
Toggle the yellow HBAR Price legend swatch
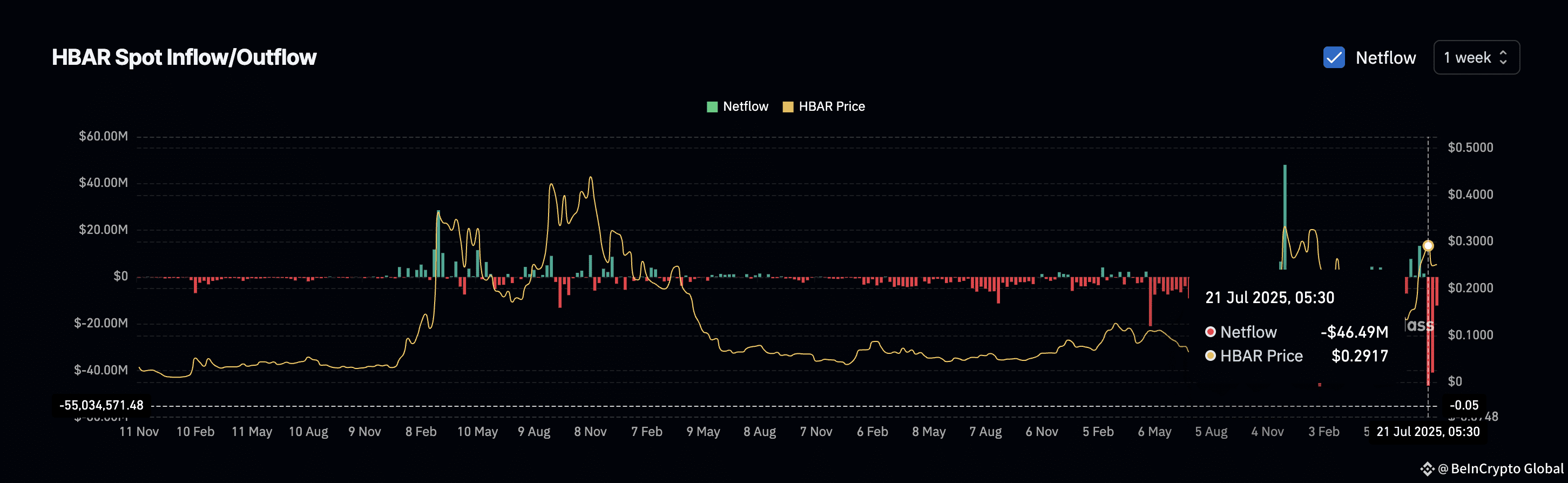pyautogui.click(x=788, y=106)
